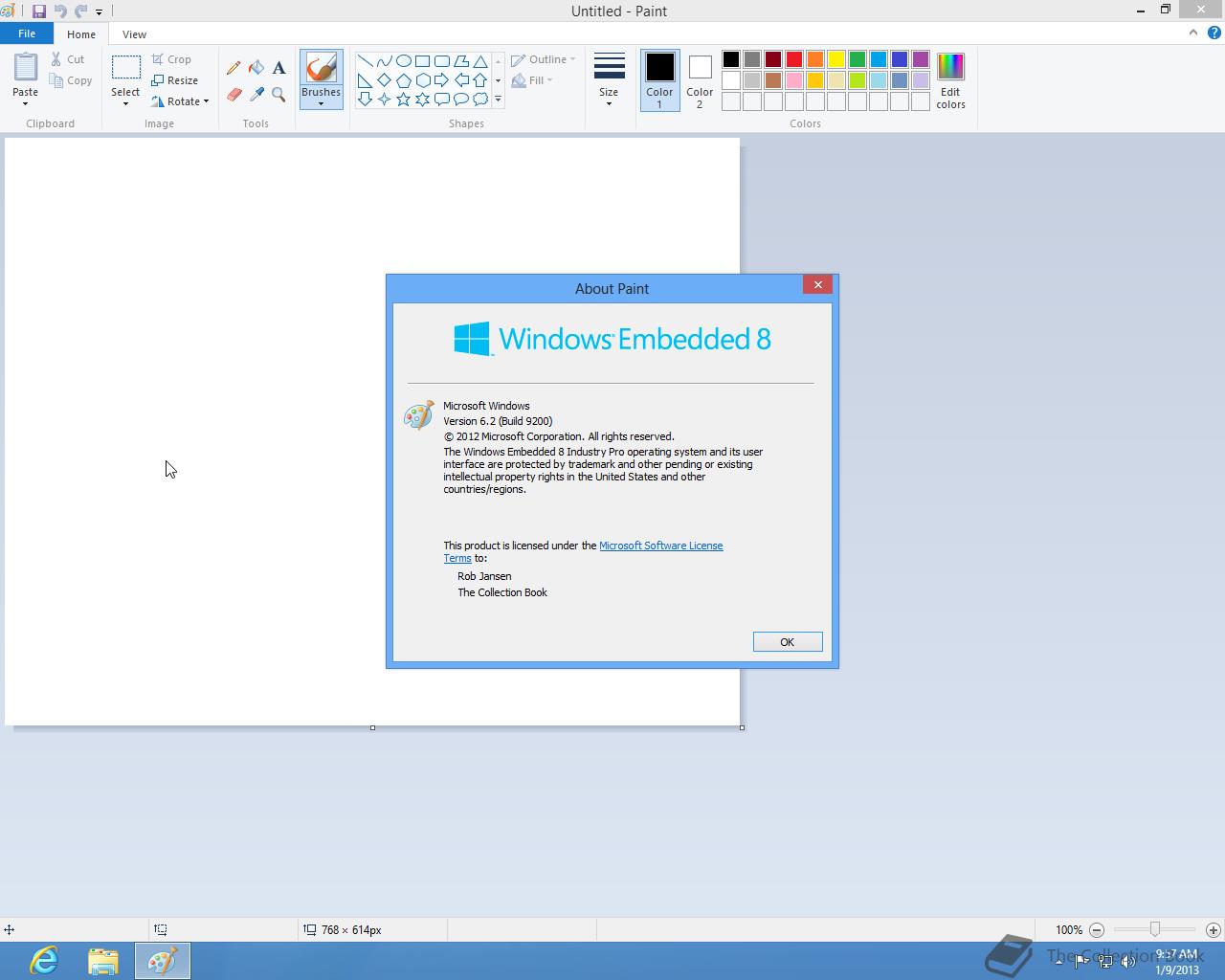This screenshot has width=1225, height=980.
Task: Choose the Rounded rectangular callout shape
Action: 441,99
